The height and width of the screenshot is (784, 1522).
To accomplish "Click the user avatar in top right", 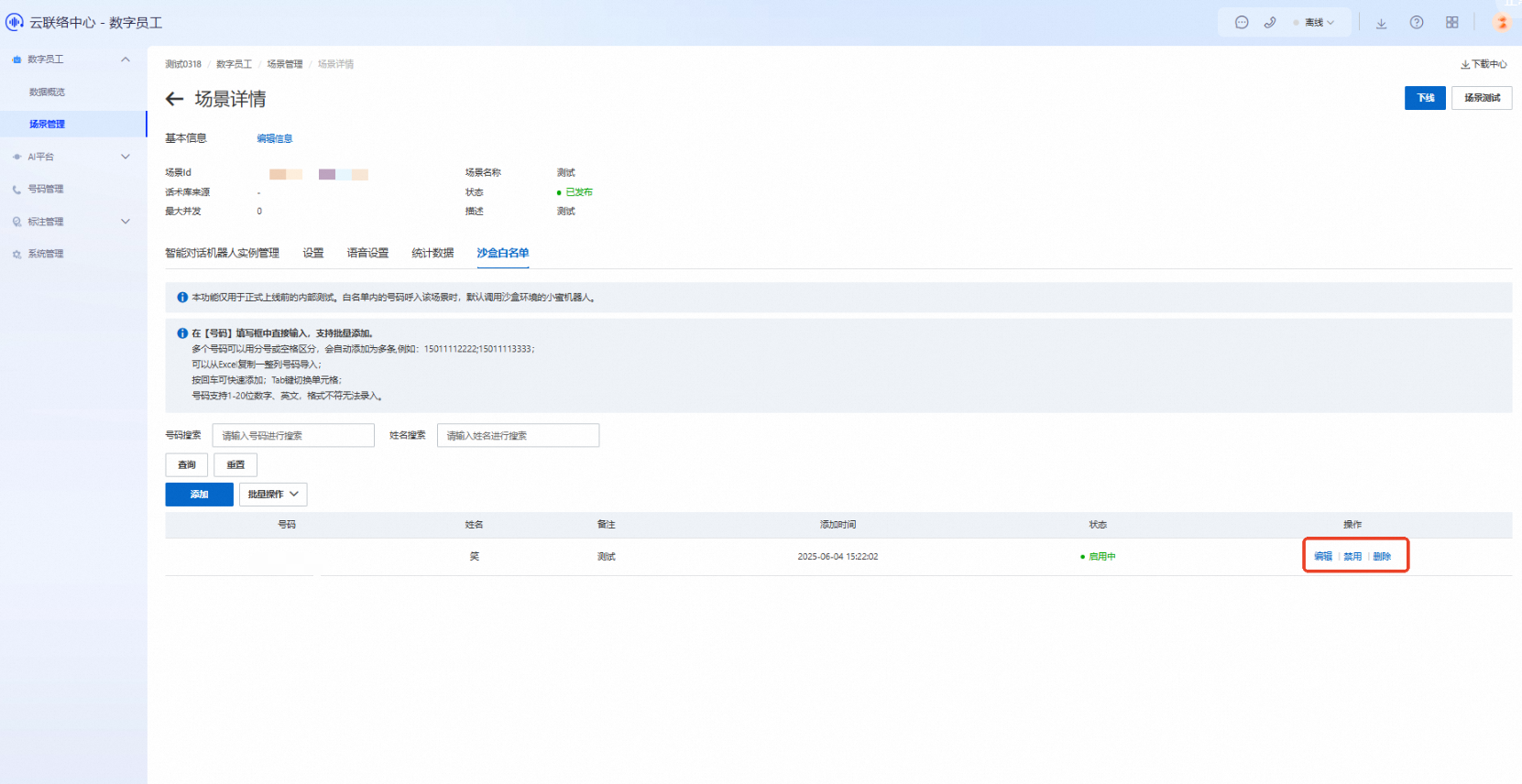I will click(1502, 22).
